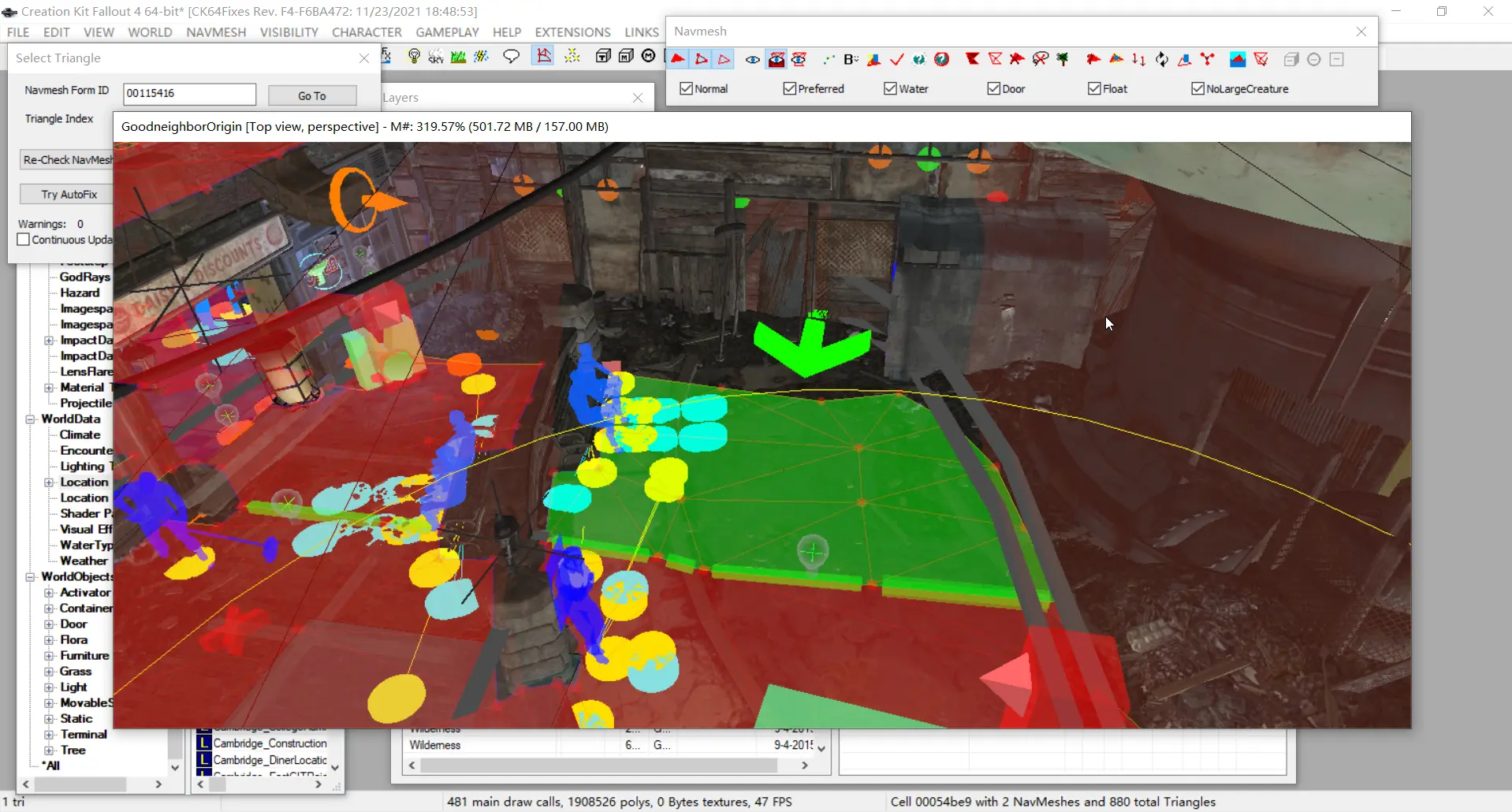Screen dimensions: 1512x812
Task: Toggle the plain eye view icon in Navmesh toolbar
Action: [753, 59]
